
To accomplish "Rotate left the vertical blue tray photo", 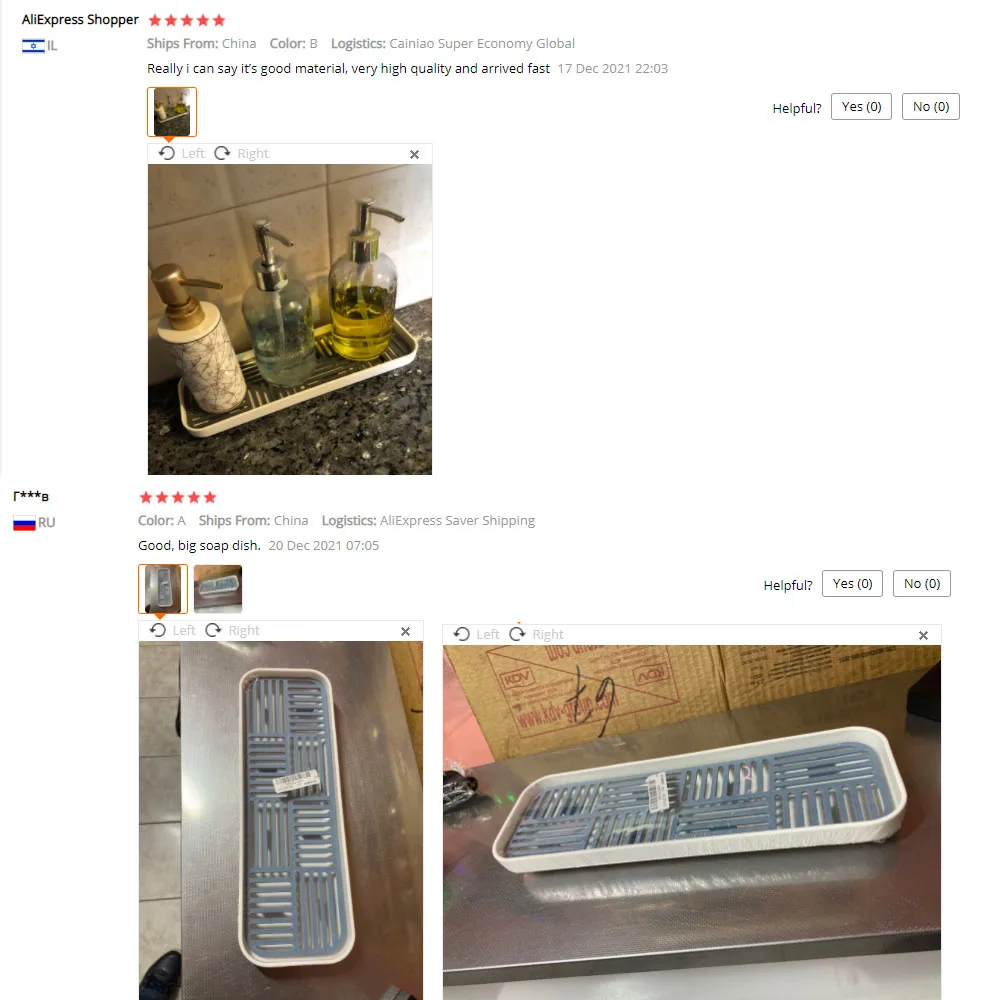I will click(x=172, y=631).
